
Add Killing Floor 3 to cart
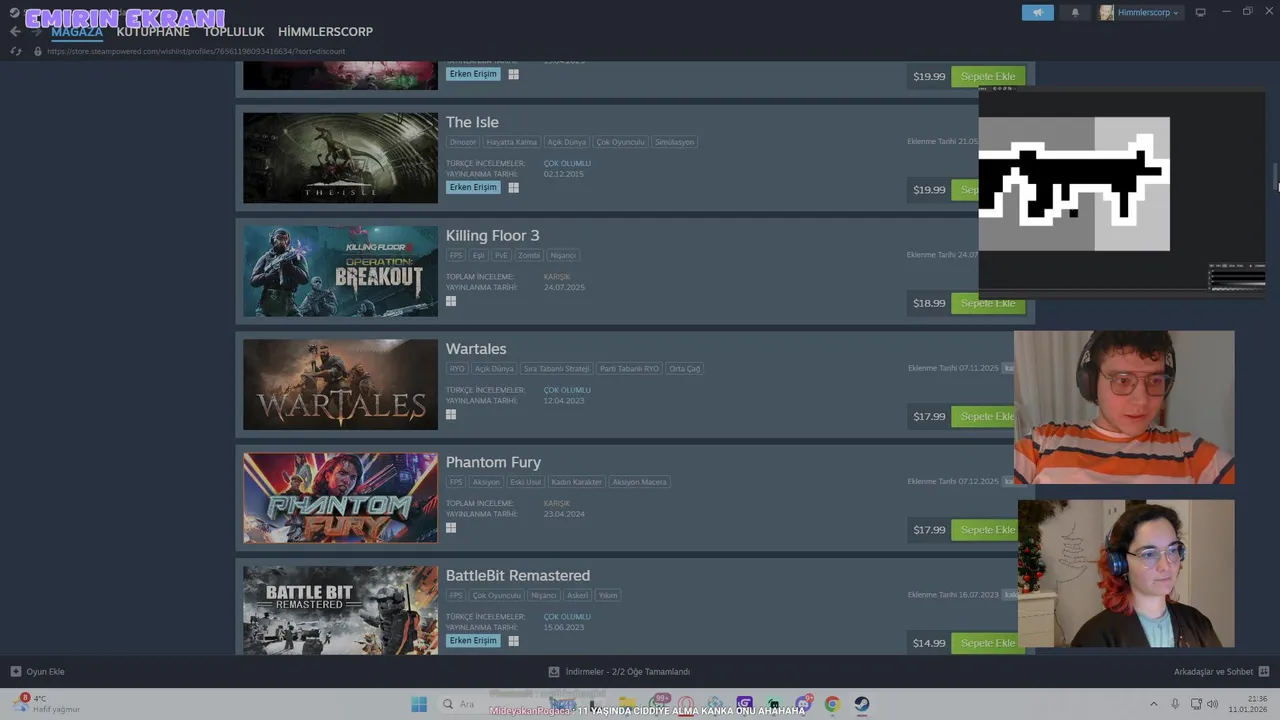point(988,303)
